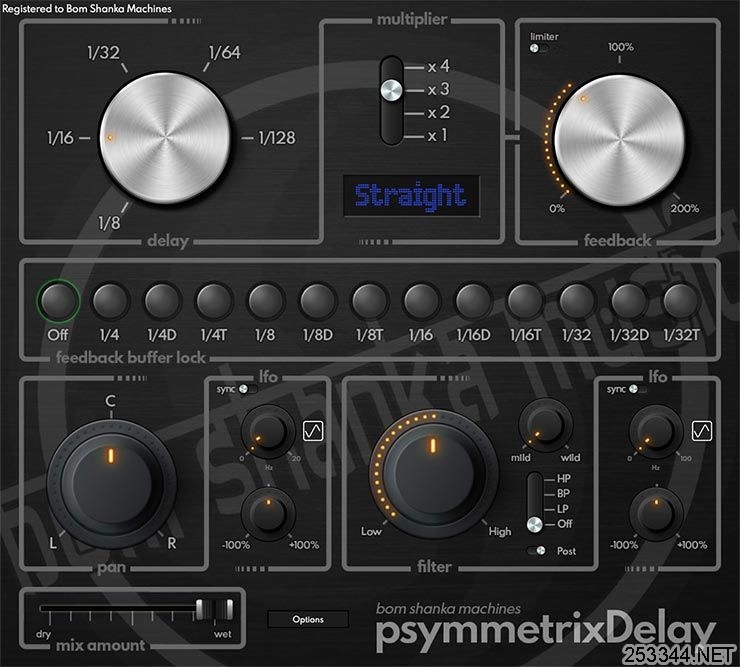Select the 1/8D buffer lock button
The image size is (740, 667).
tap(318, 301)
